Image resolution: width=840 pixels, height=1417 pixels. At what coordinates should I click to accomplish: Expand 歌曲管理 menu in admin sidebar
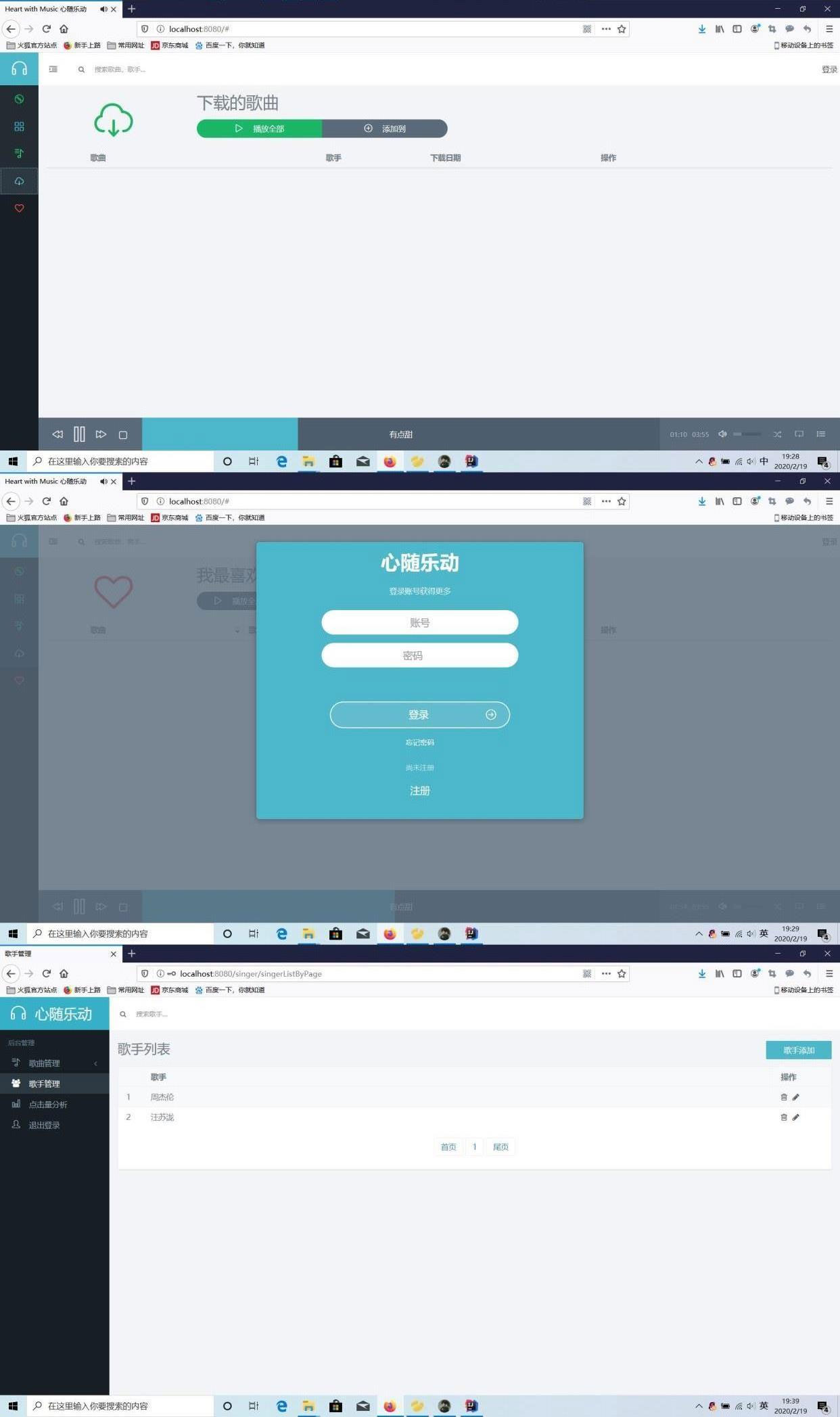pos(55,1063)
